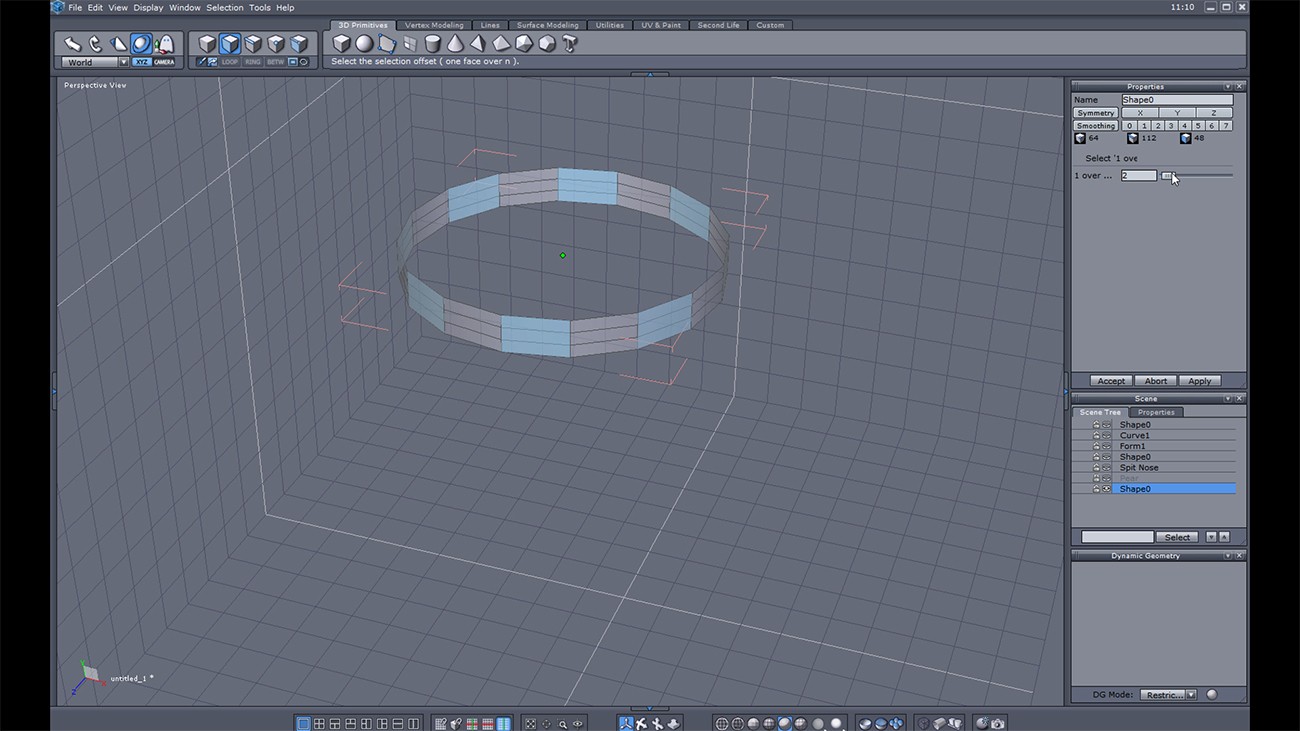Choose the Scale manipulator tool
The width and height of the screenshot is (1300, 731).
(x=119, y=44)
